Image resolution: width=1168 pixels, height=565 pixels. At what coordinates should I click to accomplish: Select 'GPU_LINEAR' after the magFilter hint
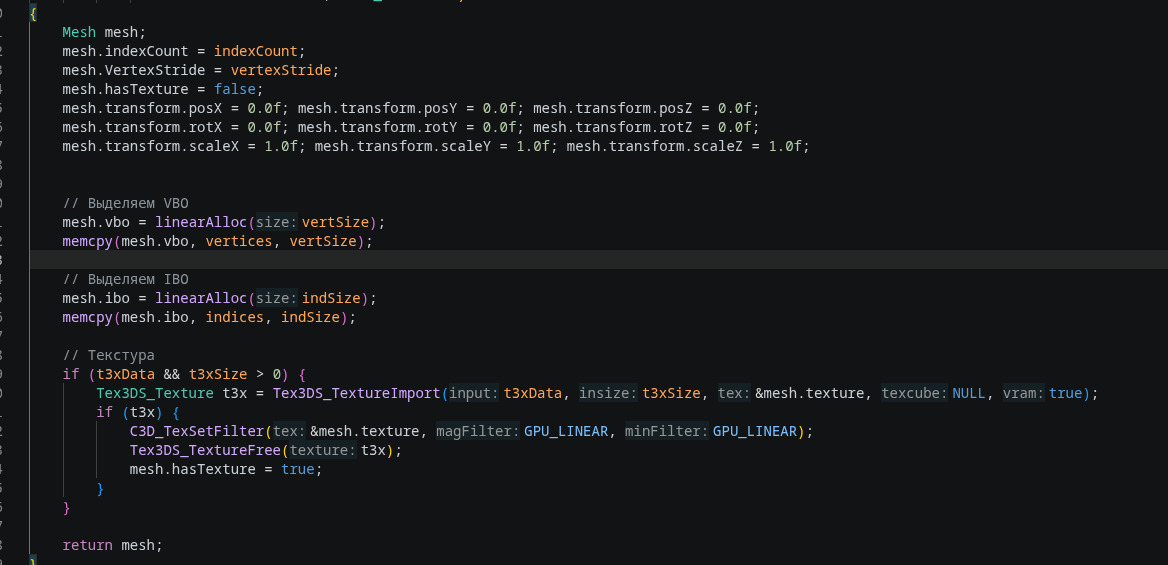(x=565, y=431)
